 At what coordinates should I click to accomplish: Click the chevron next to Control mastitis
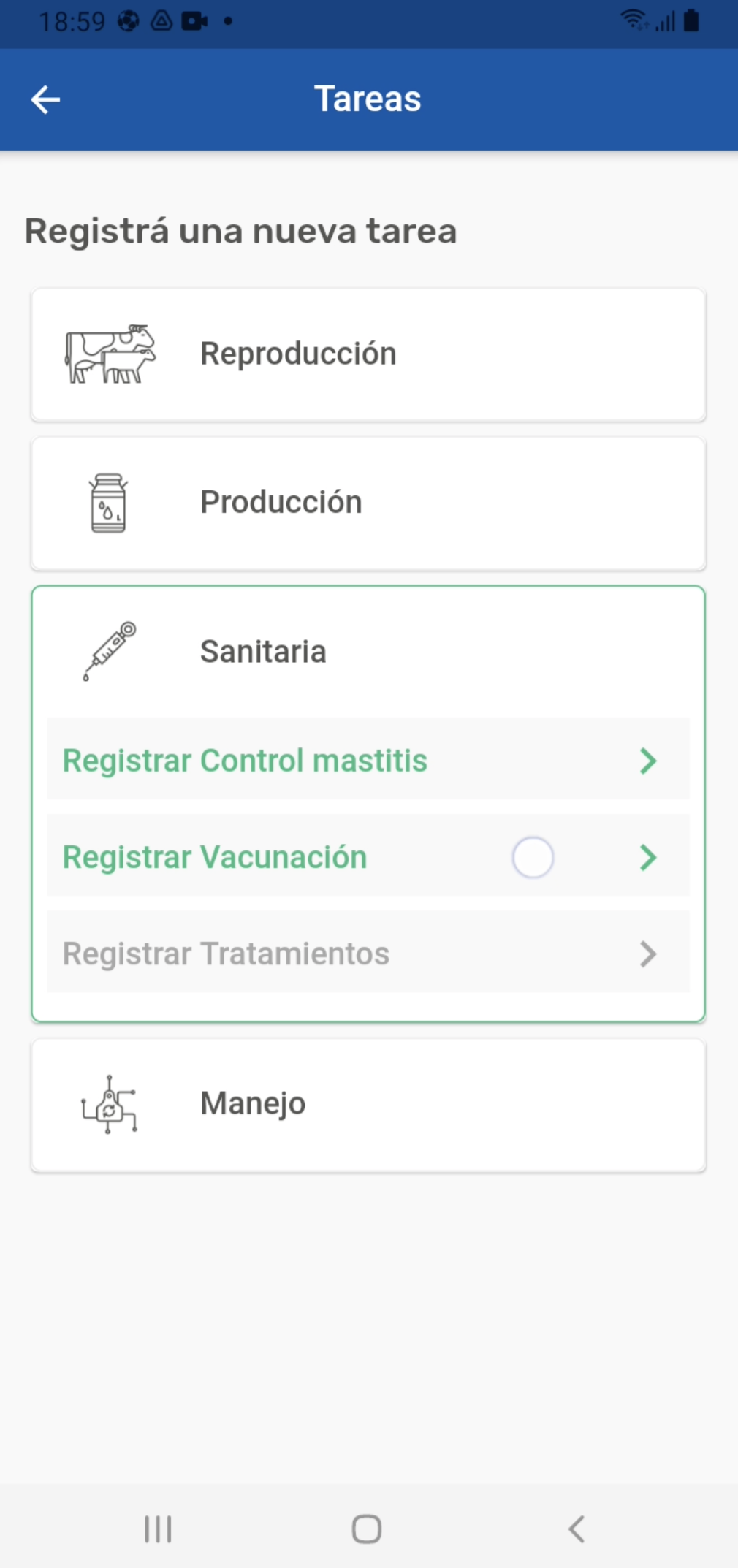coord(647,761)
